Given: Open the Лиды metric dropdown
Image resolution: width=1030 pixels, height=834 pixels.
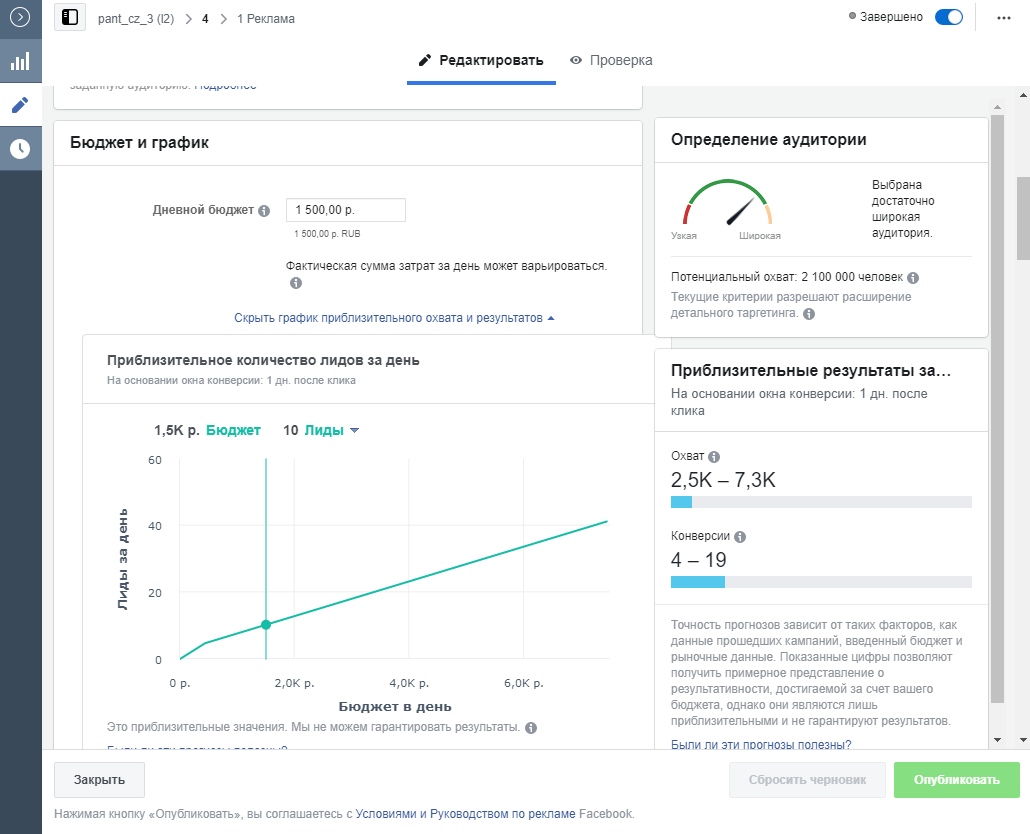Looking at the screenshot, I should 331,430.
